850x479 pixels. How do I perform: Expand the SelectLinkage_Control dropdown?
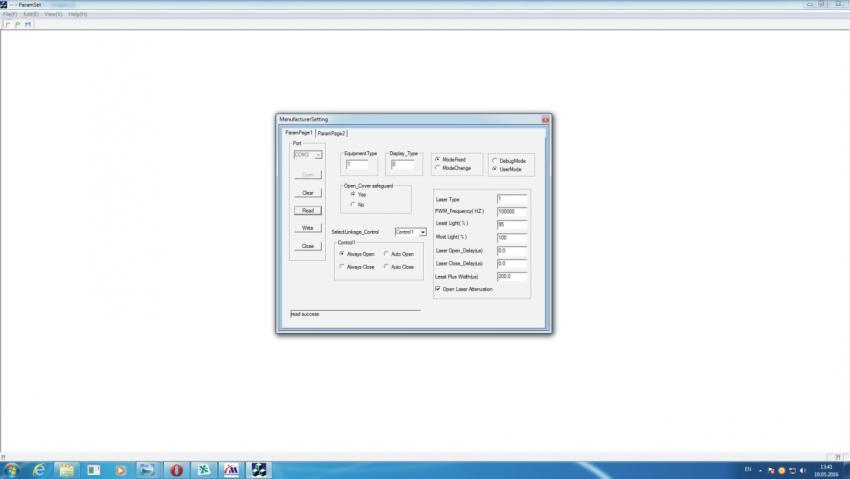coord(423,232)
